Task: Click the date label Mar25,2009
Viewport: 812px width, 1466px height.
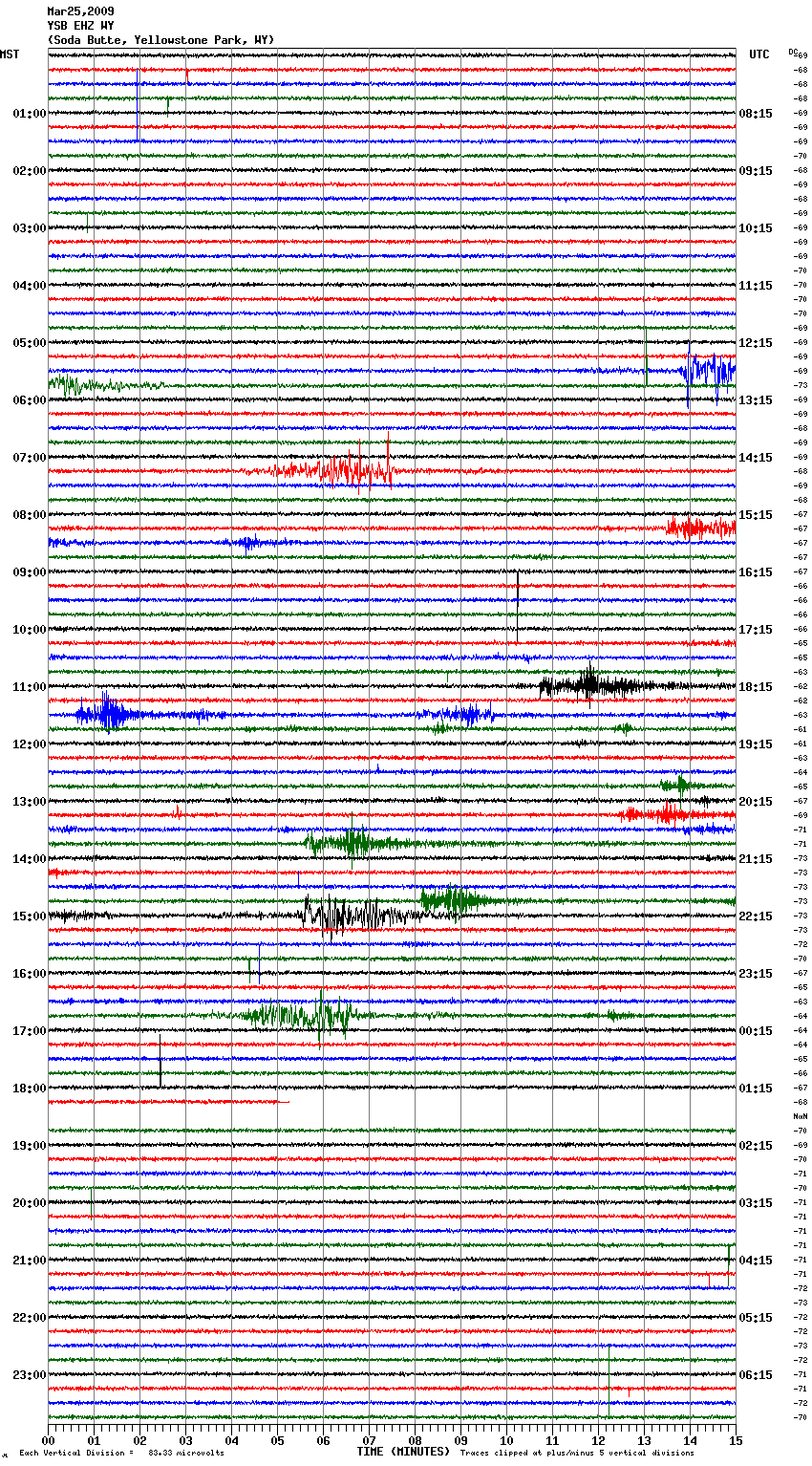Action: (80, 11)
